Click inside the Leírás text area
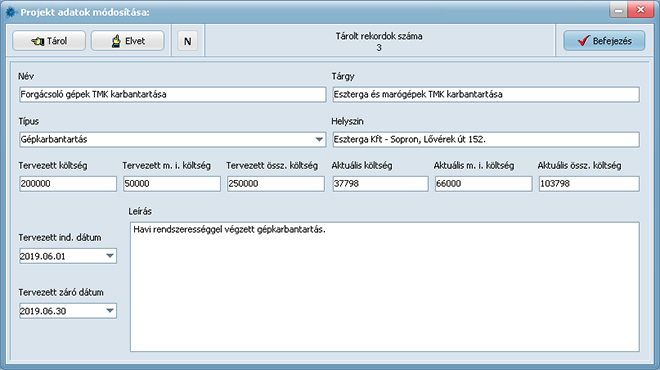 click(385, 287)
